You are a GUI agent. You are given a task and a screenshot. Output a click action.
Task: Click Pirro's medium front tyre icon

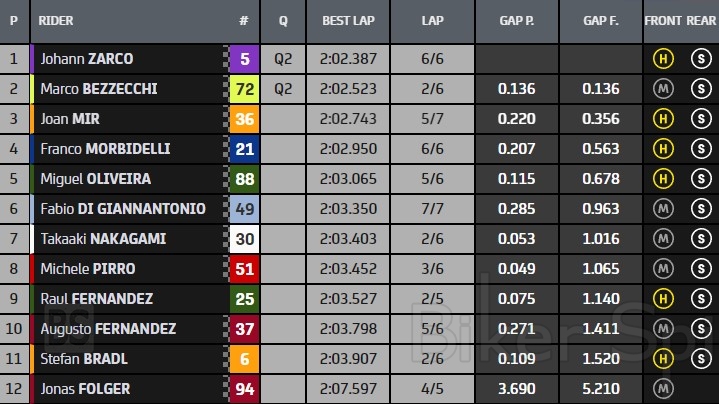(x=662, y=269)
